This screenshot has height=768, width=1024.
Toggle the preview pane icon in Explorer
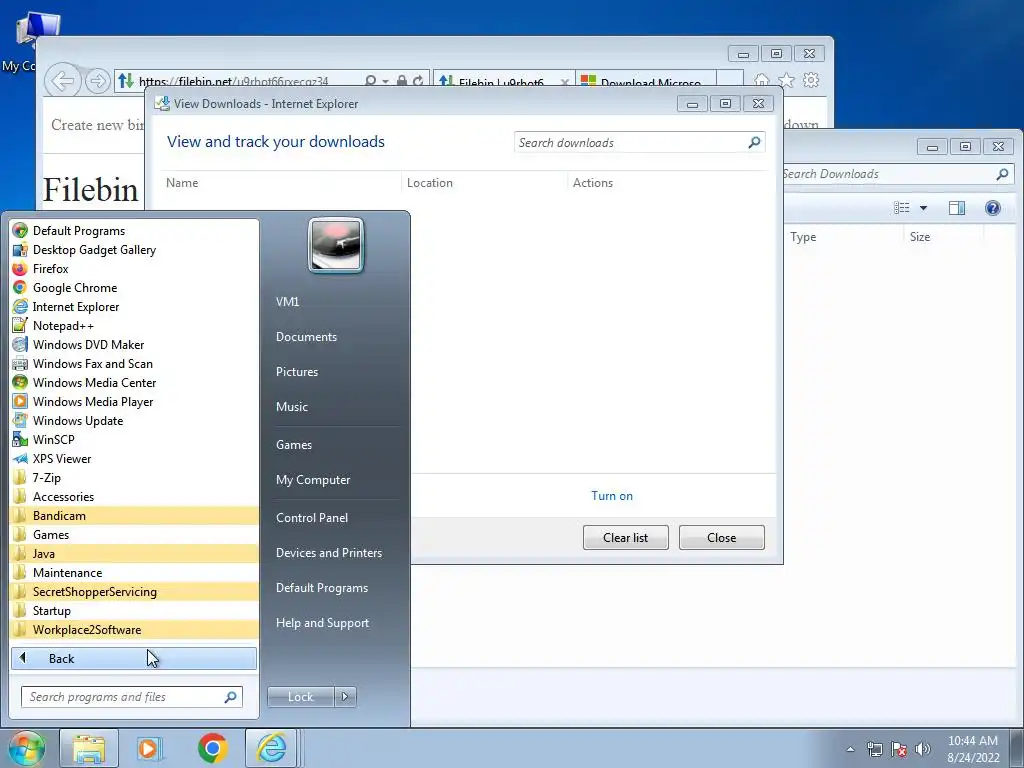(957, 208)
